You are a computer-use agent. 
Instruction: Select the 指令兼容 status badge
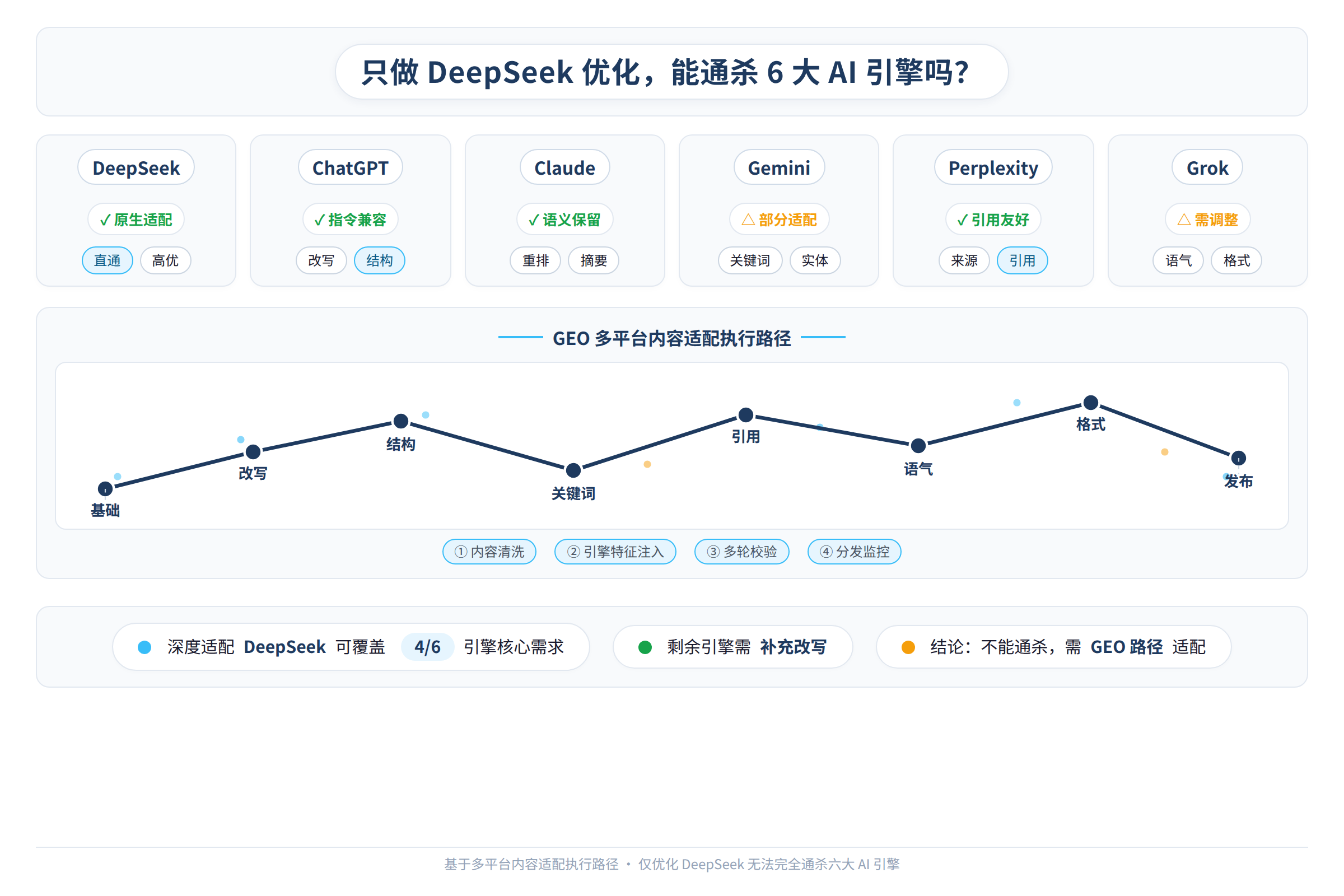[x=351, y=220]
